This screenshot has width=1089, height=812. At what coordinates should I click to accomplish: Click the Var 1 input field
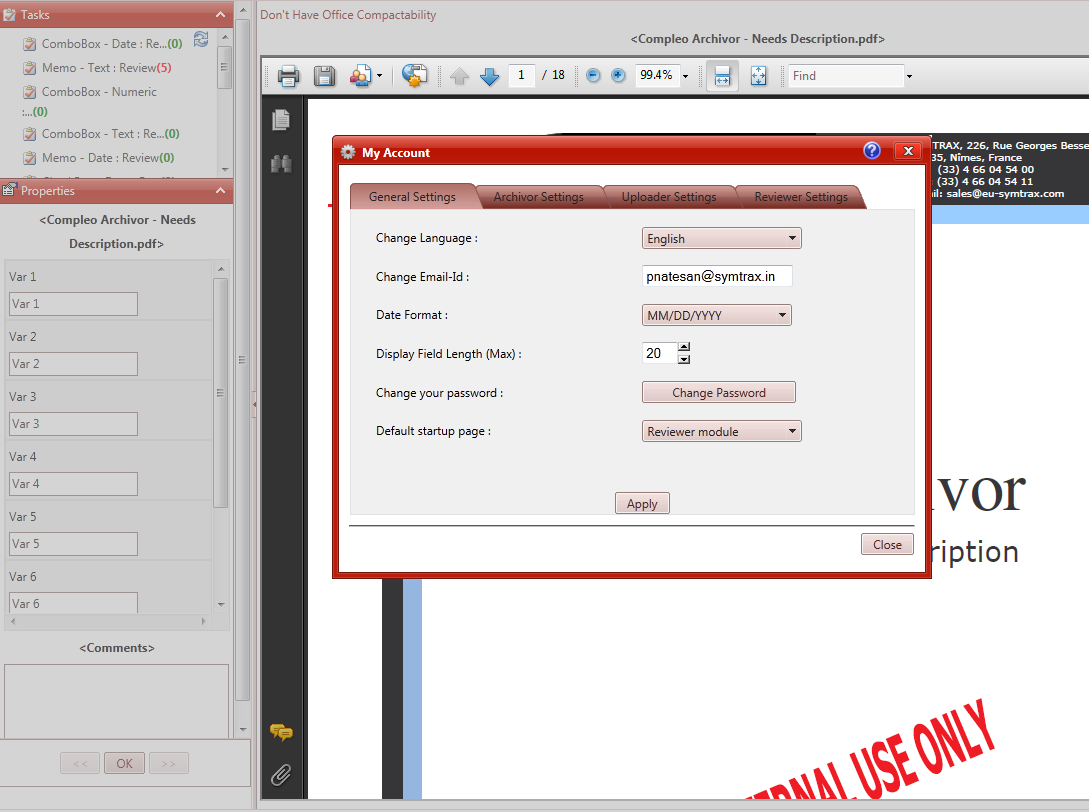coord(73,304)
